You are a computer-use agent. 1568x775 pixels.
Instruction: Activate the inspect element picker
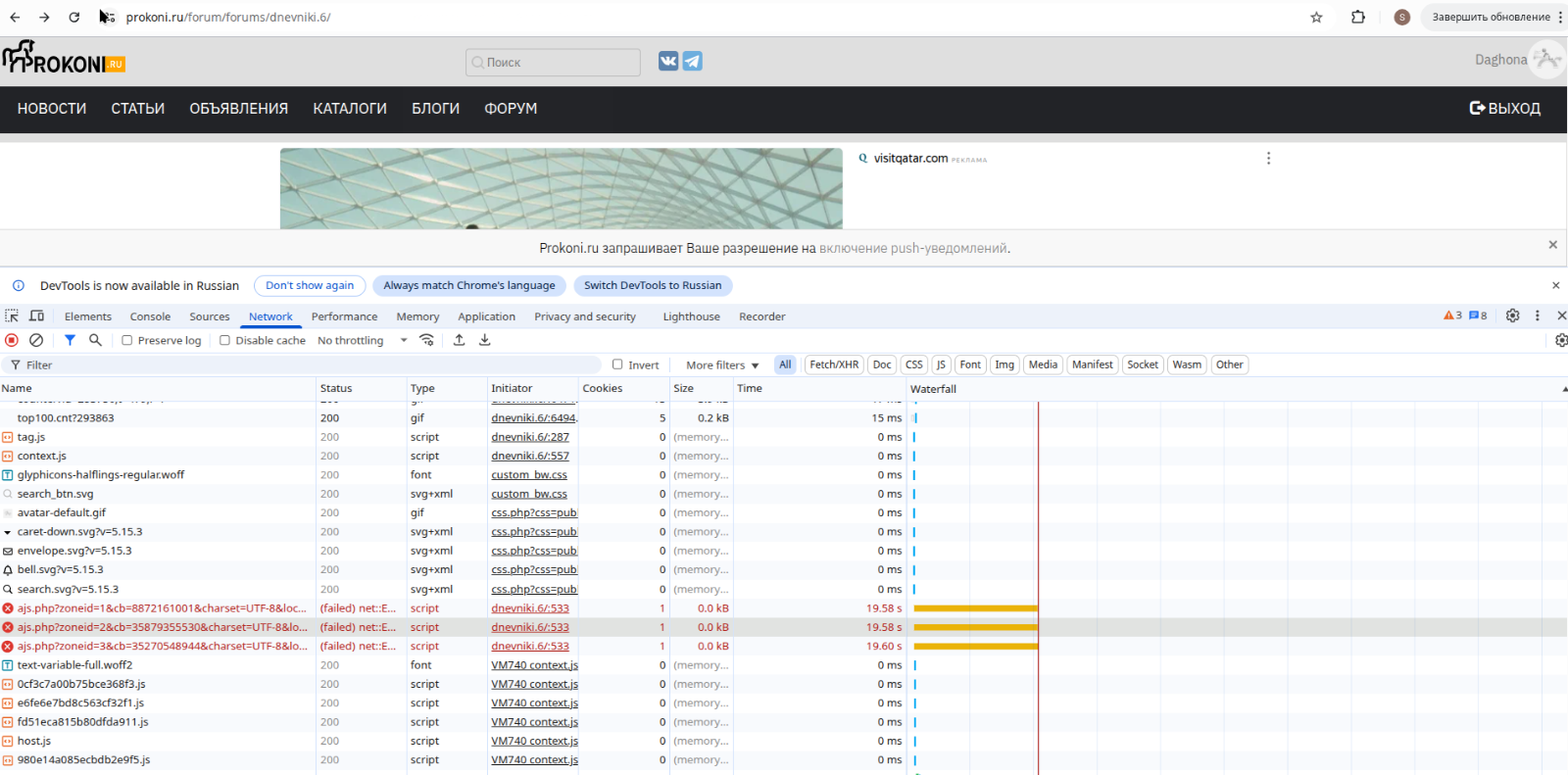pos(12,315)
